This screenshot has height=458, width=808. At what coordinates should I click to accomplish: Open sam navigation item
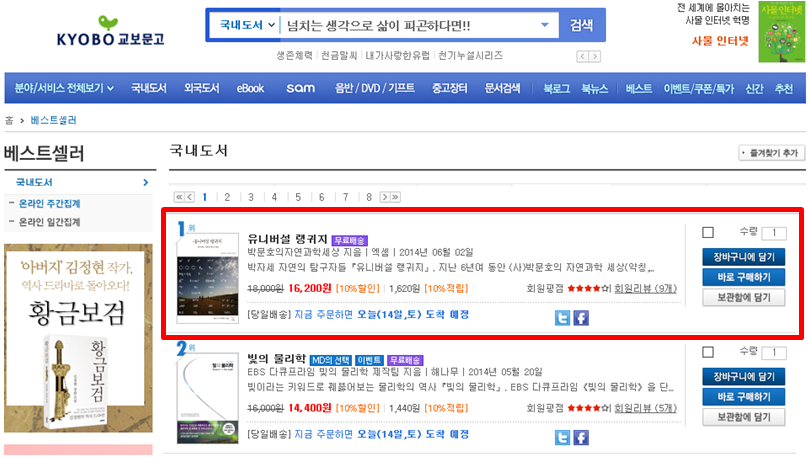[x=300, y=88]
